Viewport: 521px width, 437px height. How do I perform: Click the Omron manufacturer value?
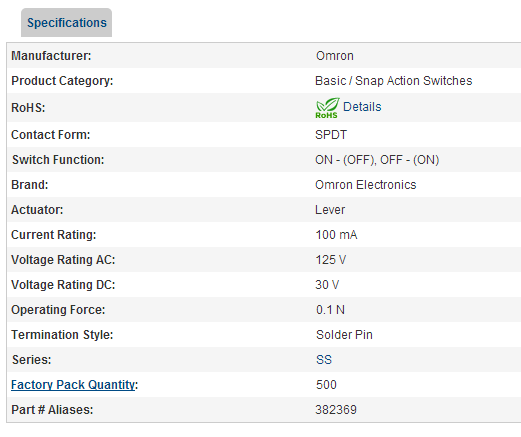point(335,56)
